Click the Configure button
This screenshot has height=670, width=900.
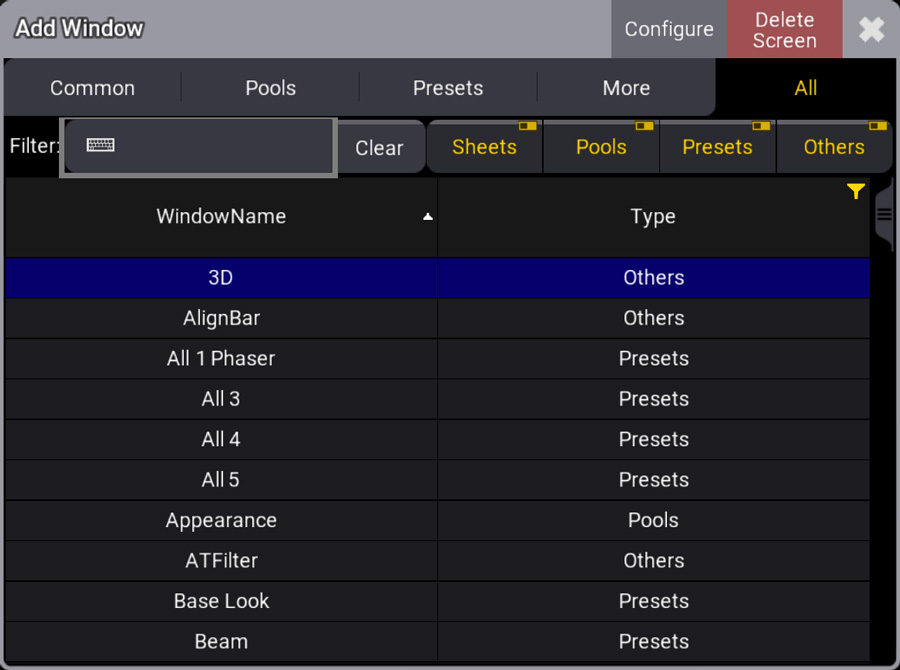(669, 29)
